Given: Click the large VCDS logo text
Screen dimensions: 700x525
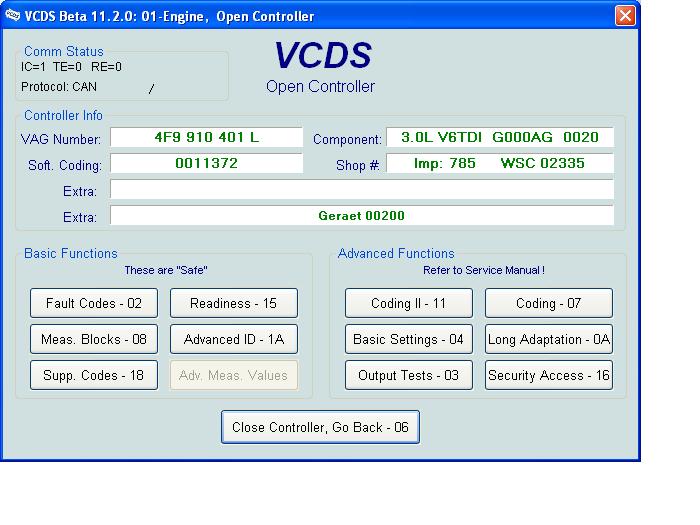Looking at the screenshot, I should [x=322, y=55].
